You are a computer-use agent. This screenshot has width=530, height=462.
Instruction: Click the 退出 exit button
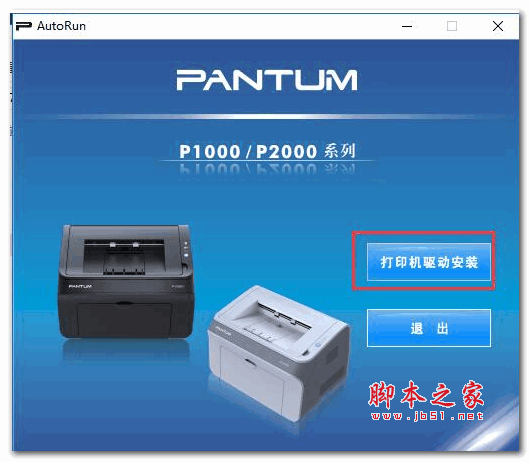(429, 328)
